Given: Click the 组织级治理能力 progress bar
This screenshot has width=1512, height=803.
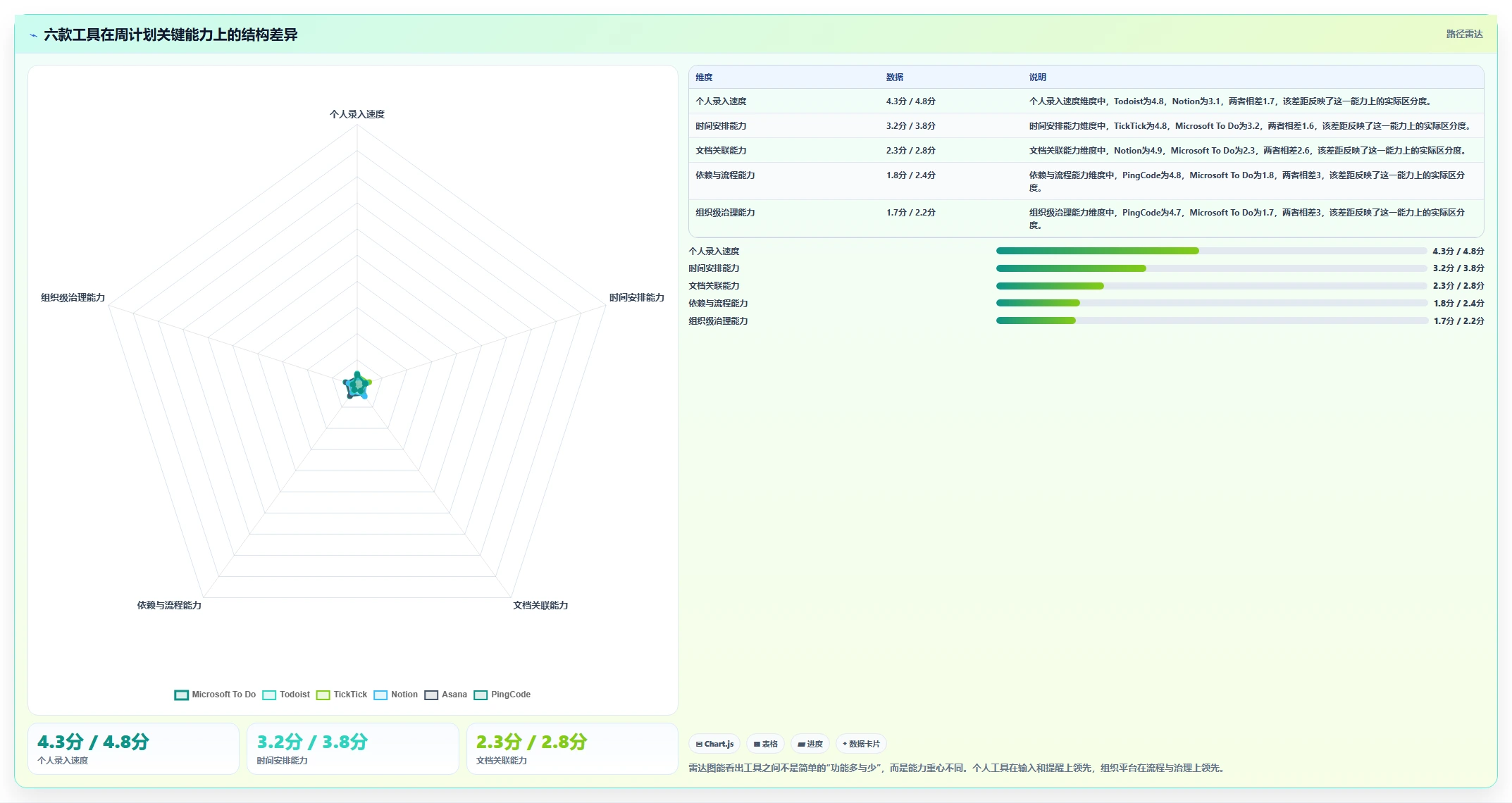Looking at the screenshot, I should click(x=1211, y=320).
